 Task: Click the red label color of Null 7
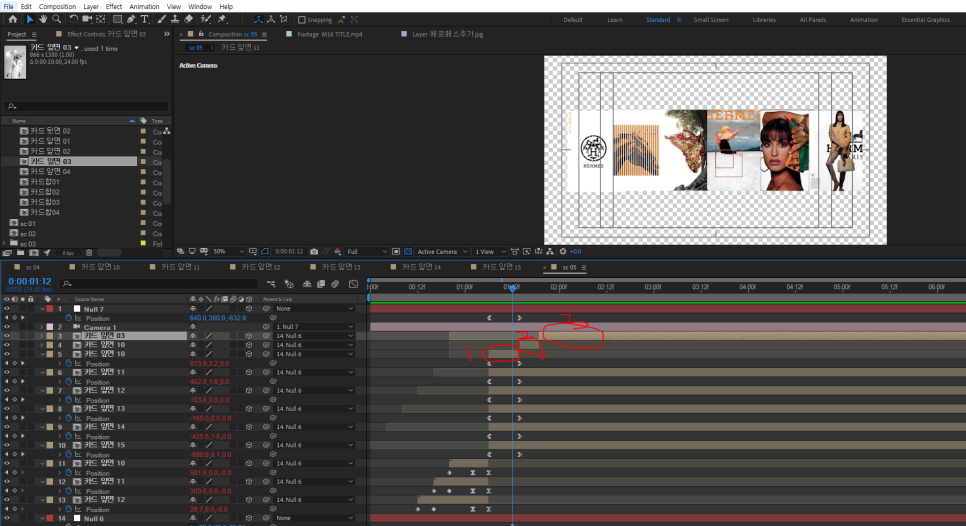coord(50,309)
